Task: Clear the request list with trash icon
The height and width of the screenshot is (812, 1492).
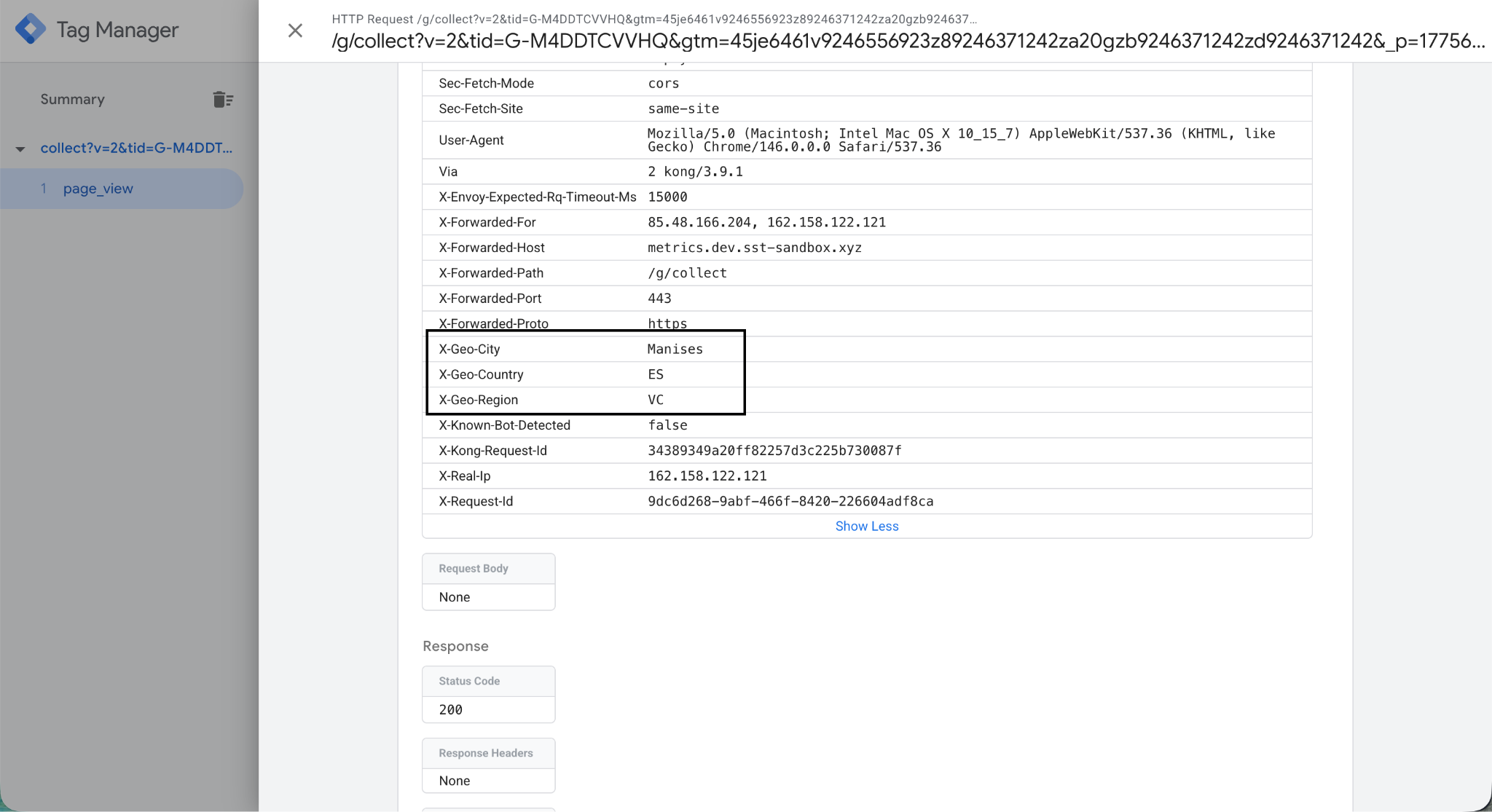Action: coord(222,100)
